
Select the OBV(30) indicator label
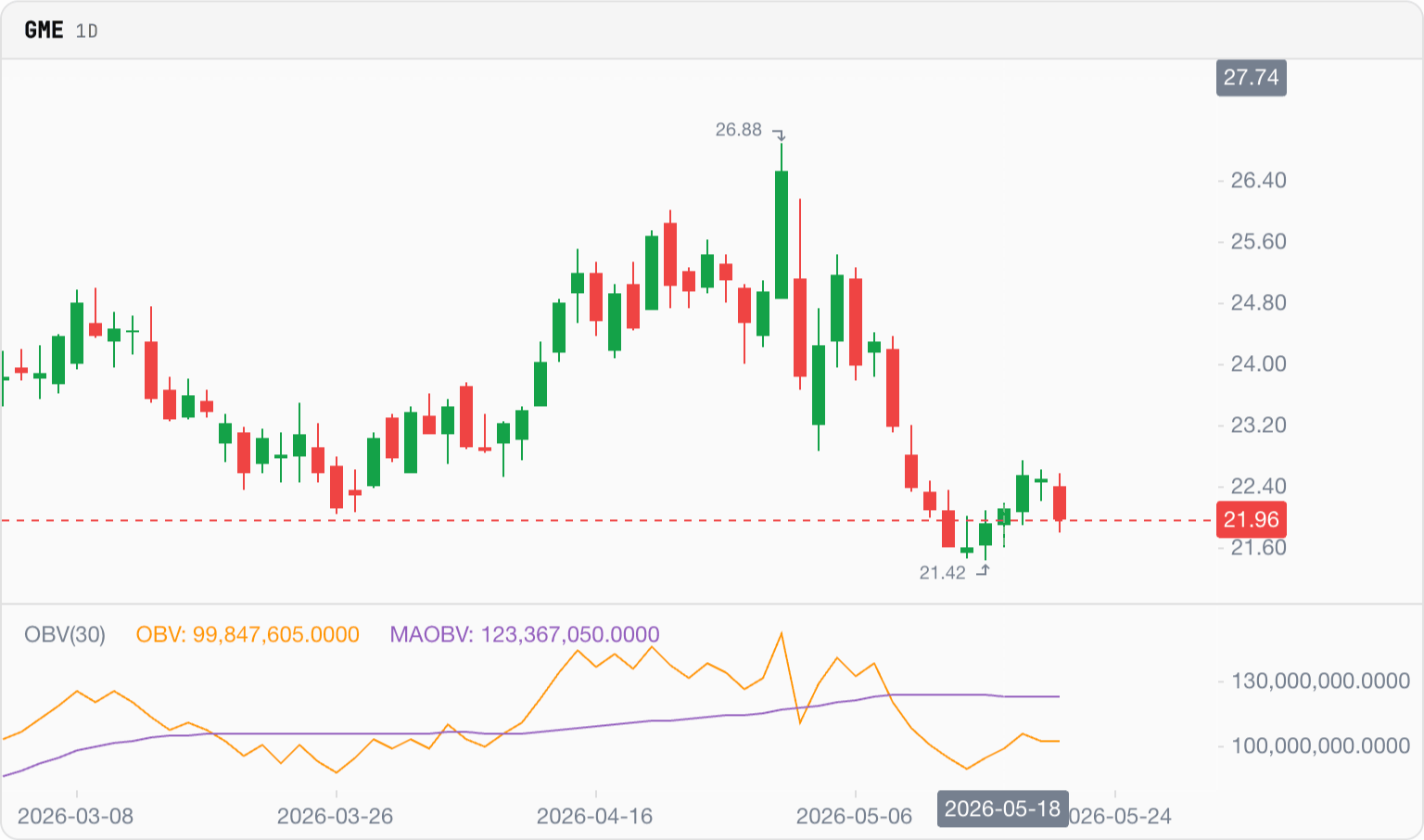65,634
